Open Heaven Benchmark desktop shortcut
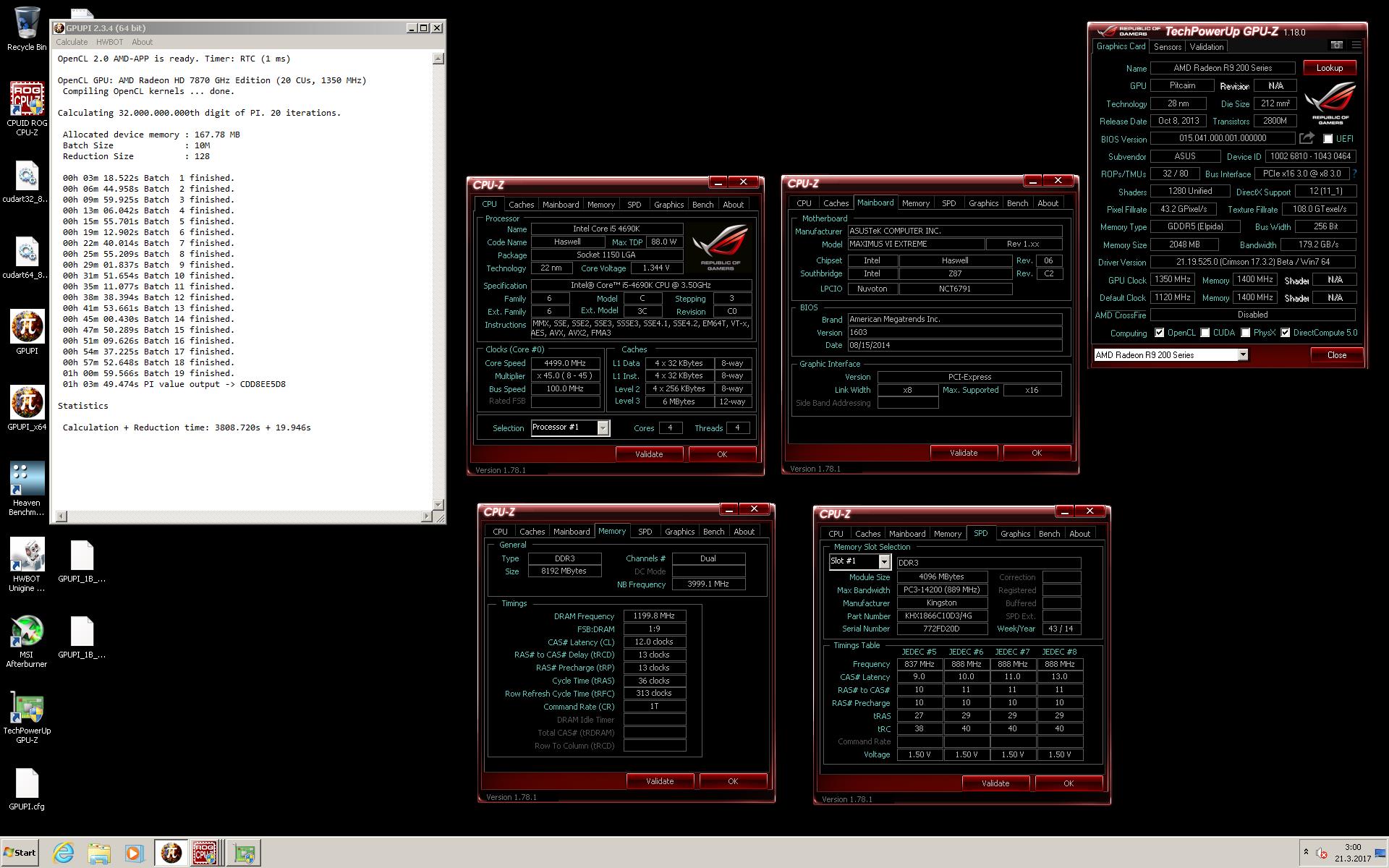This screenshot has height=868, width=1389. (26, 489)
